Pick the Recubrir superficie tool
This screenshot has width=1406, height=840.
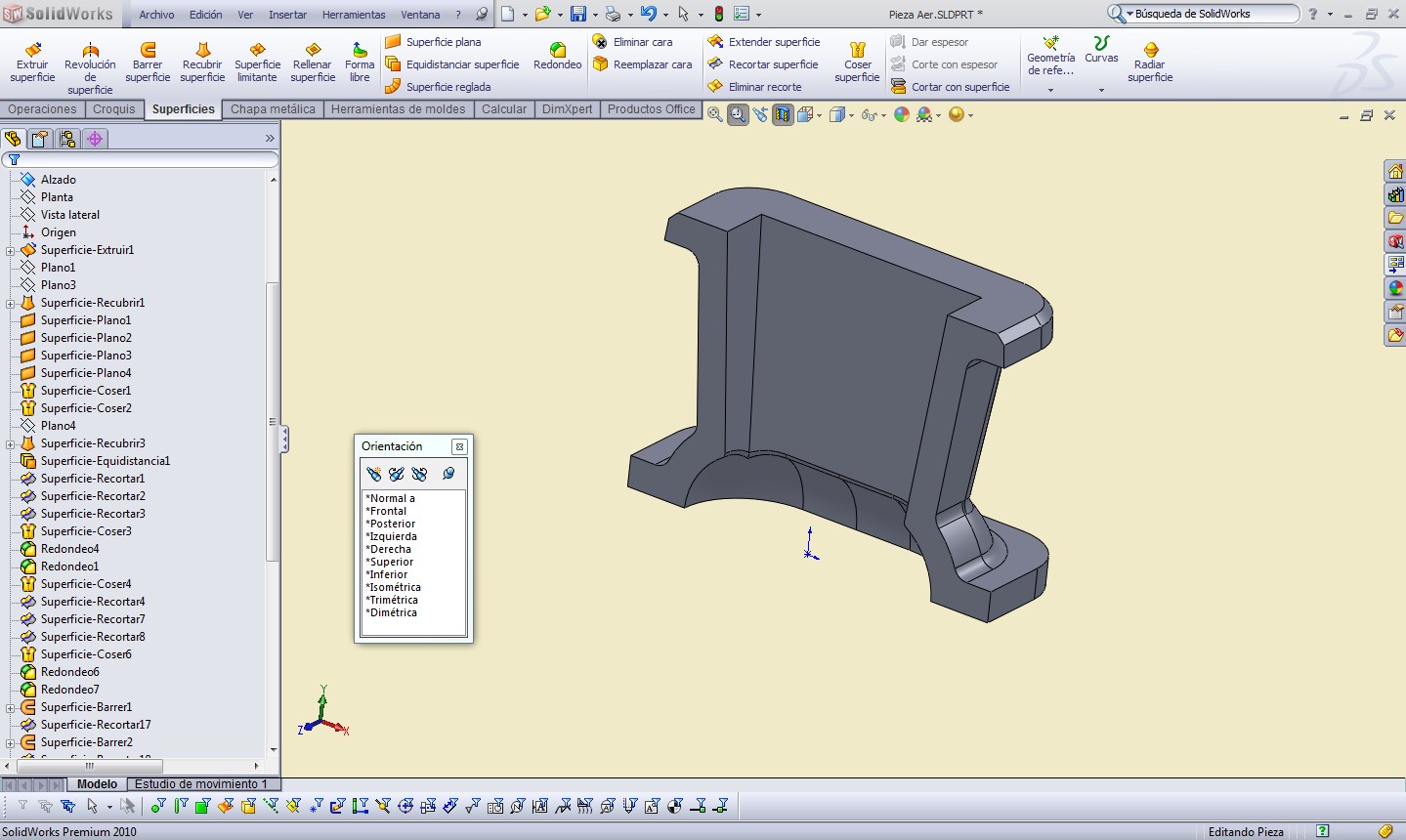(x=202, y=63)
